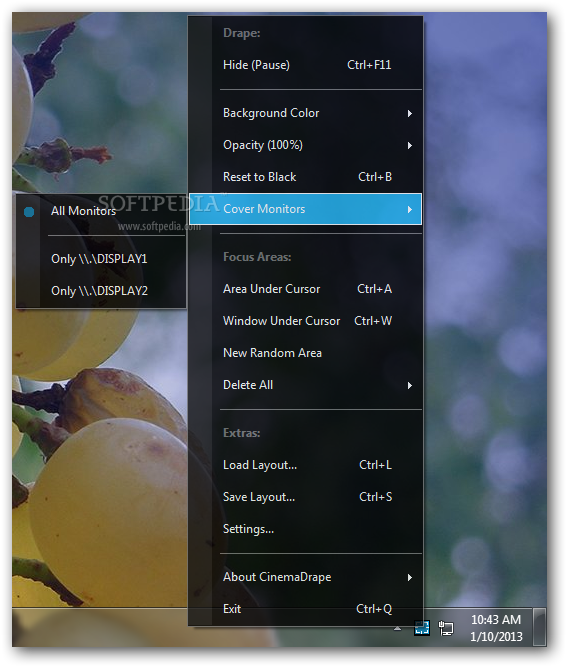
Task: Open the network tray icon
Action: click(x=446, y=628)
